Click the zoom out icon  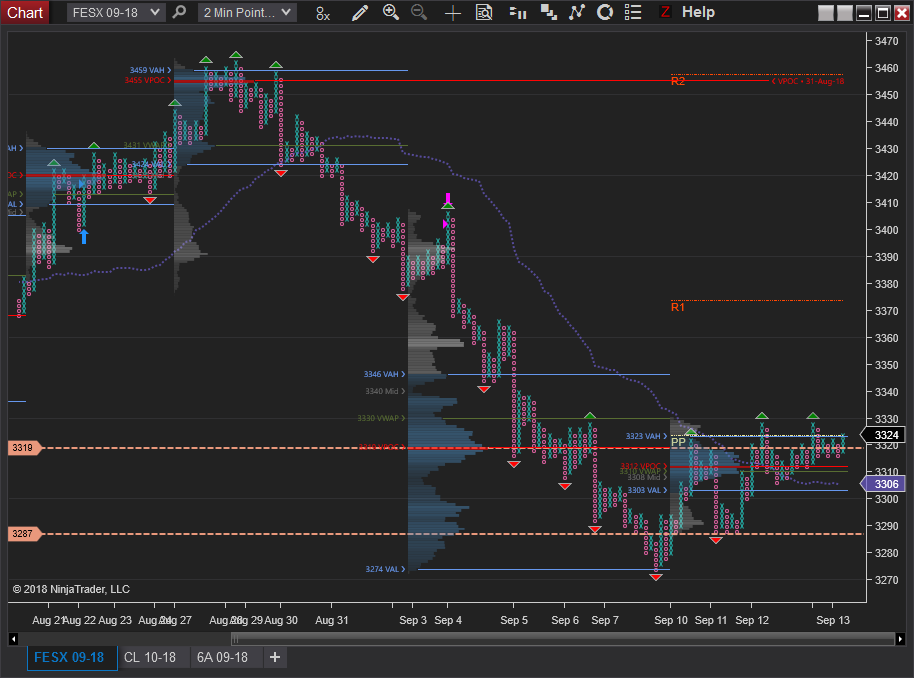coord(419,12)
